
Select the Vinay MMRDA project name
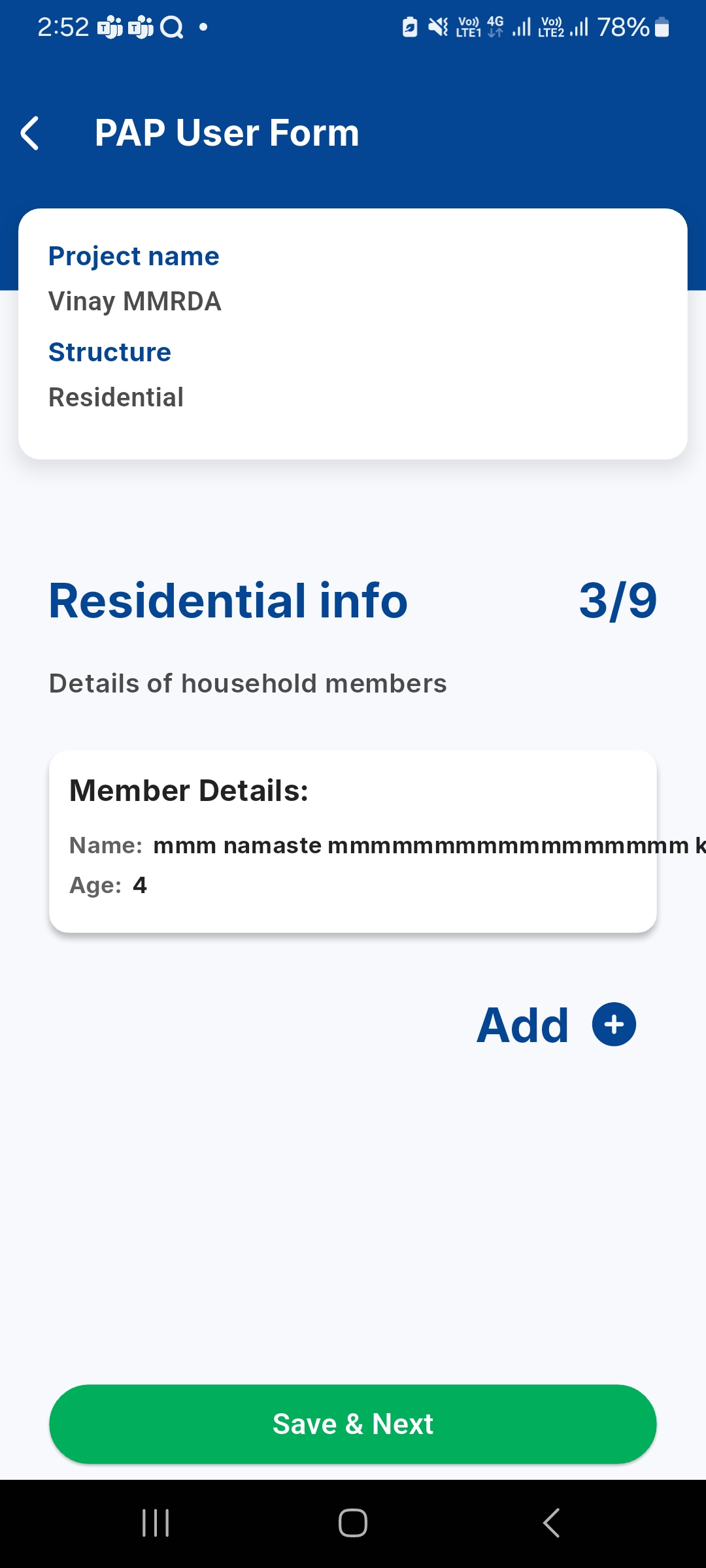pyautogui.click(x=135, y=302)
